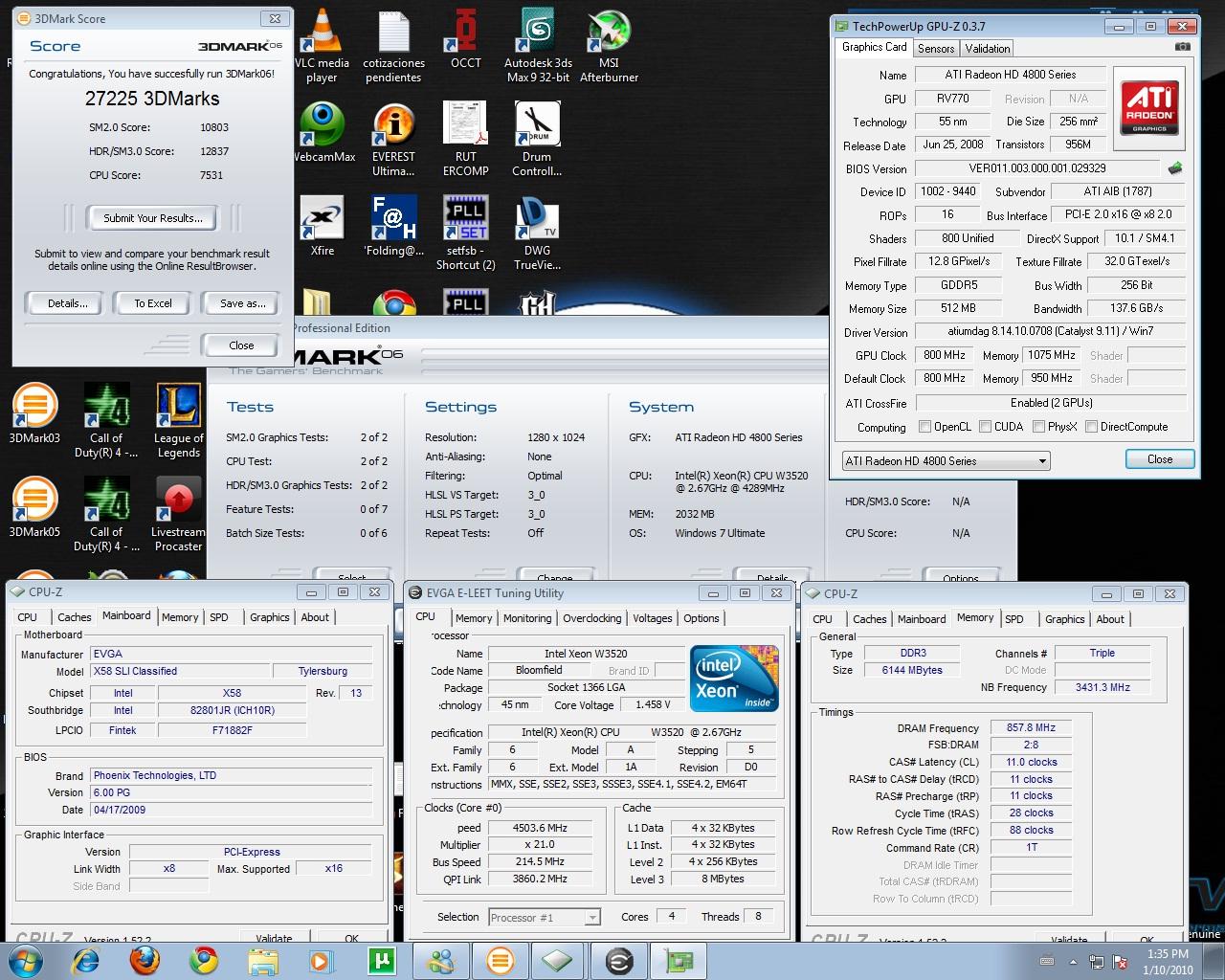The image size is (1225, 980).
Task: Open Livestream Procaster desktop icon
Action: click(x=178, y=515)
